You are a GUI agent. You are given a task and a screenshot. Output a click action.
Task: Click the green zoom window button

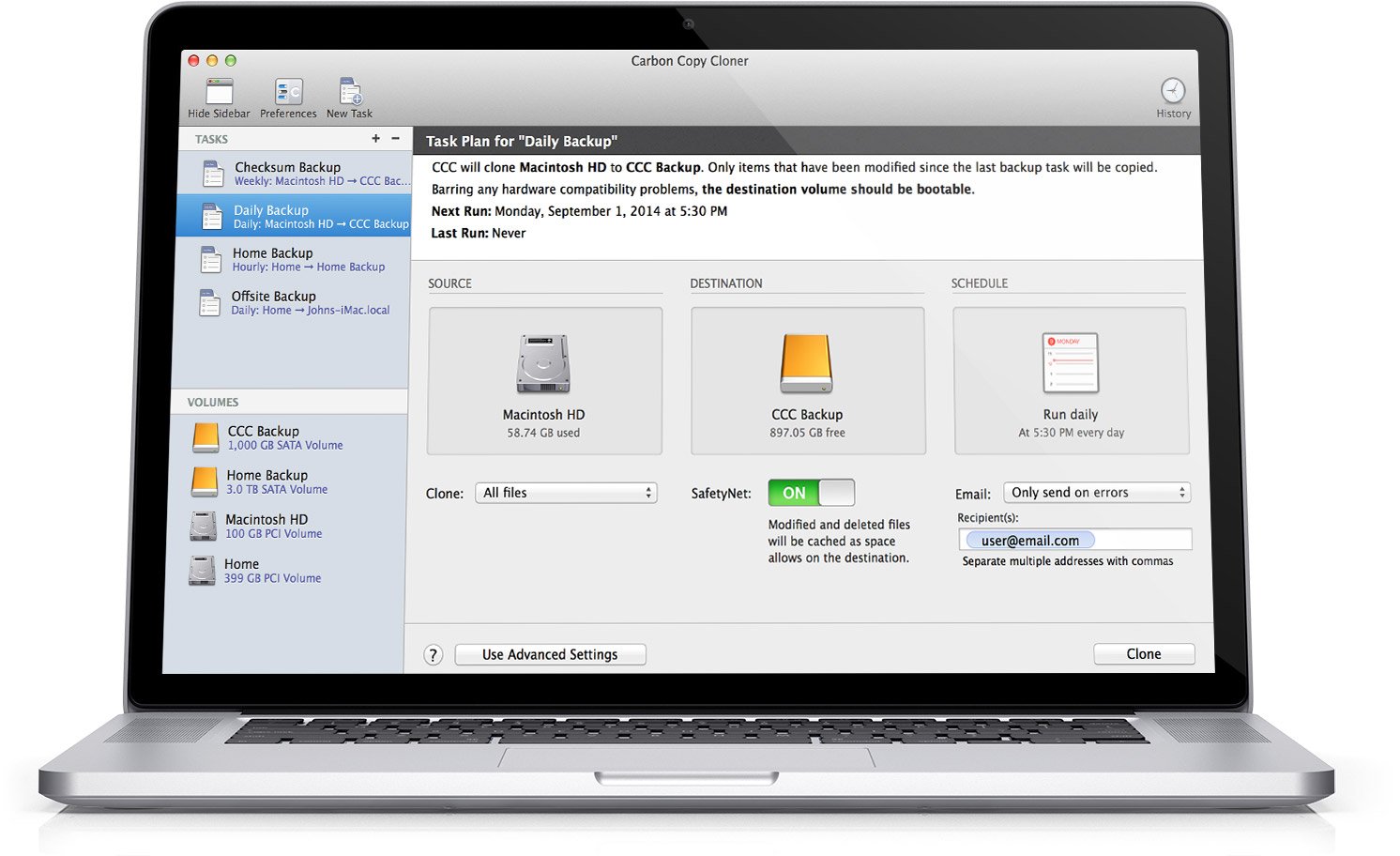tap(230, 60)
